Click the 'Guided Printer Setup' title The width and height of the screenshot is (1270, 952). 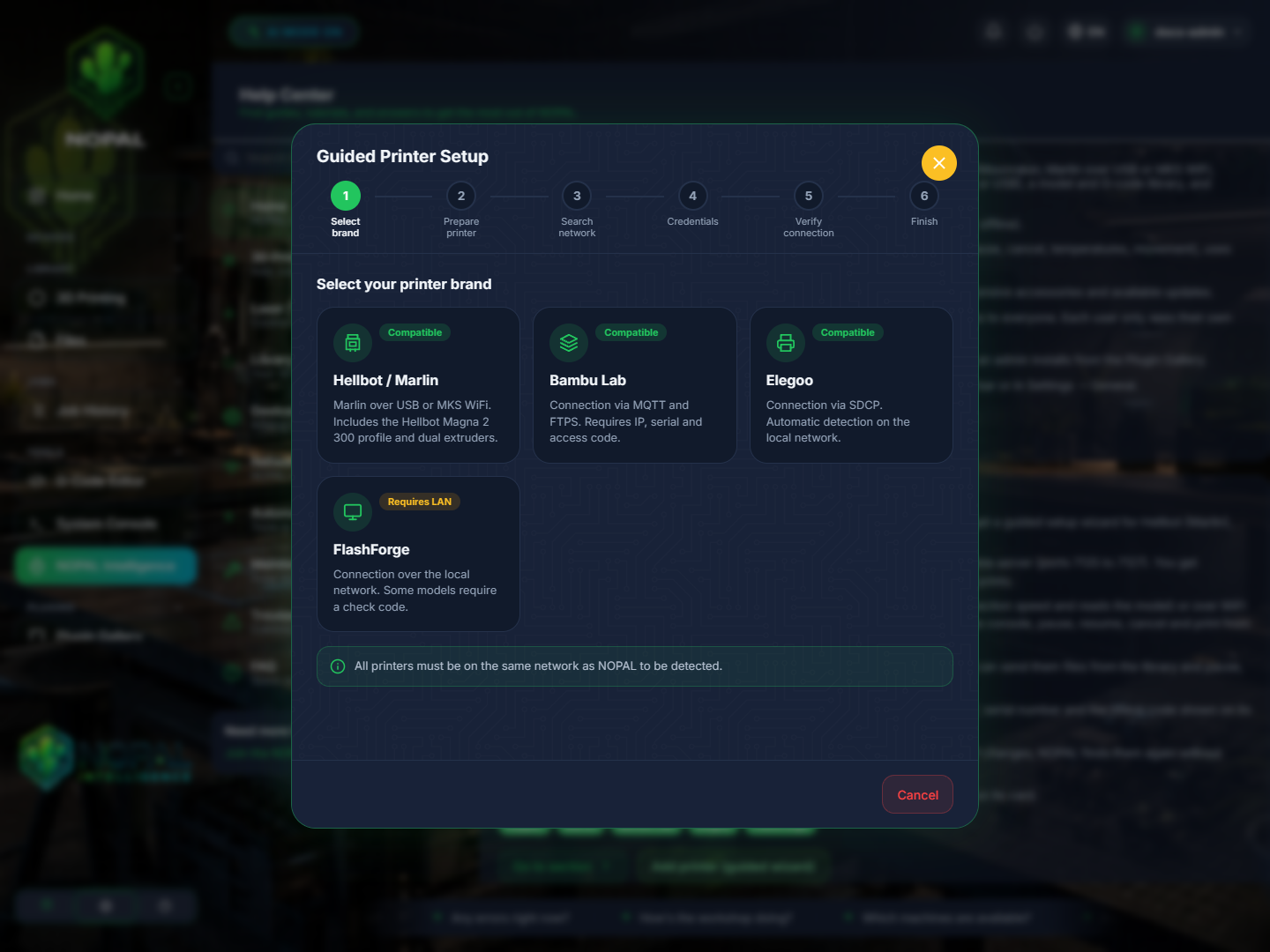point(402,156)
